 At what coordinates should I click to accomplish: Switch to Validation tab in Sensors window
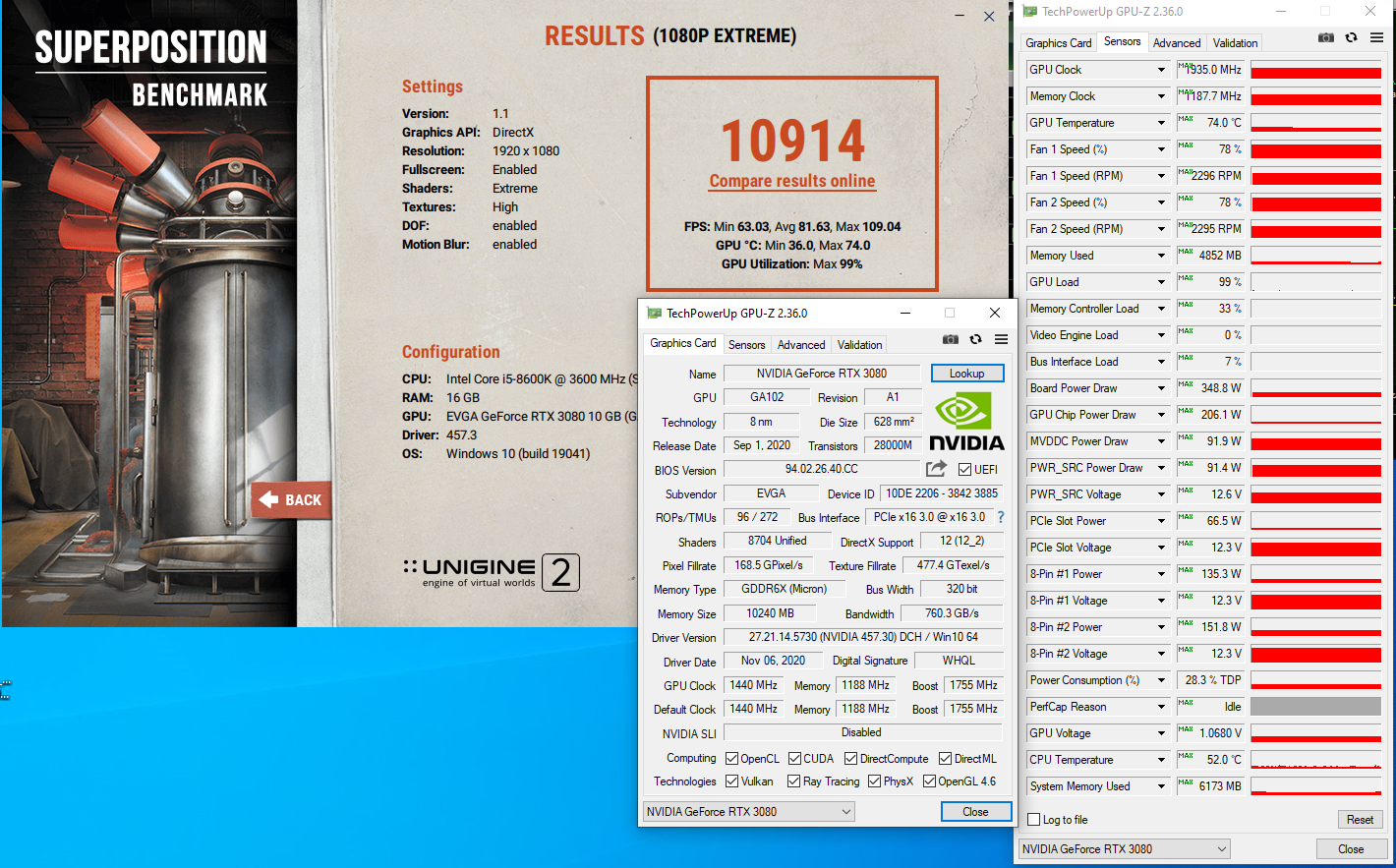click(x=1235, y=43)
